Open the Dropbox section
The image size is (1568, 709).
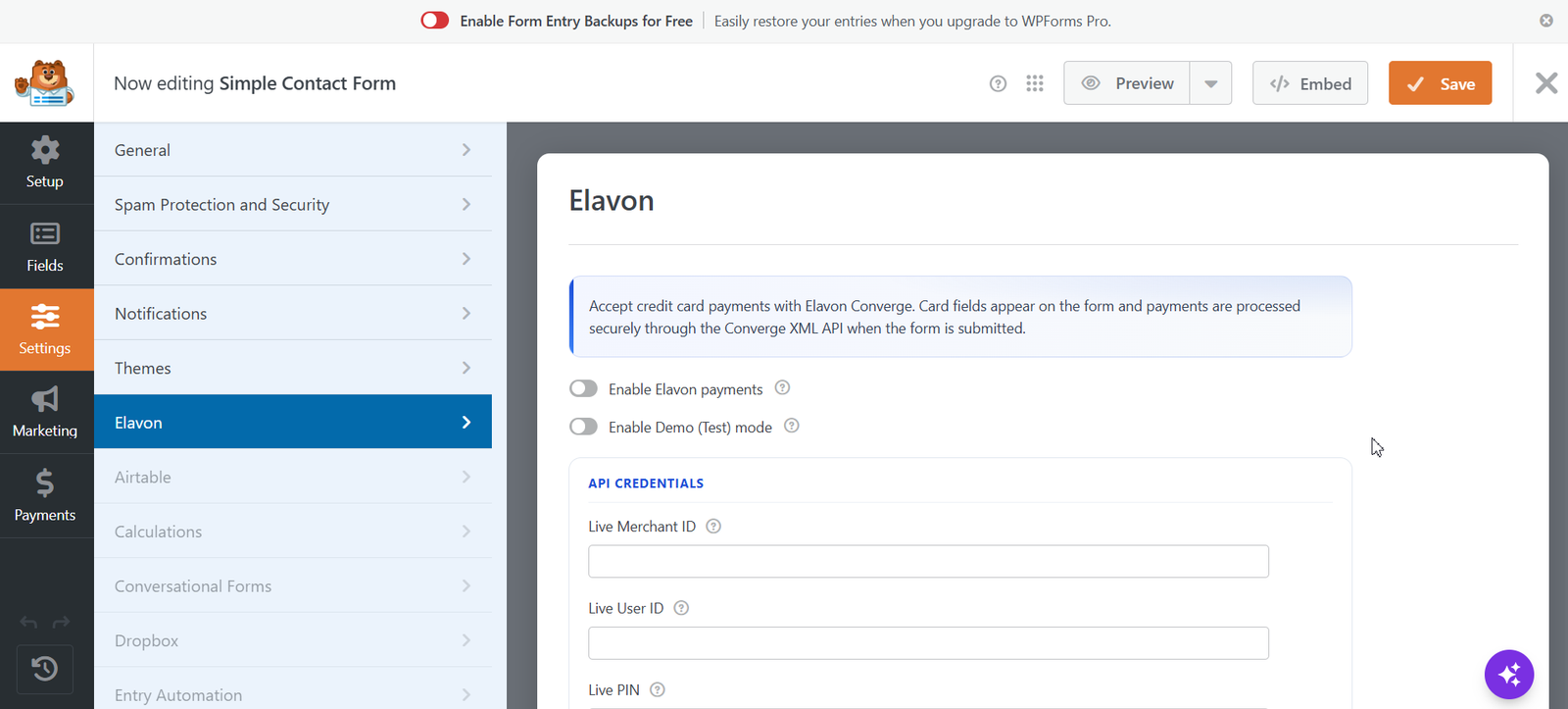(x=293, y=640)
